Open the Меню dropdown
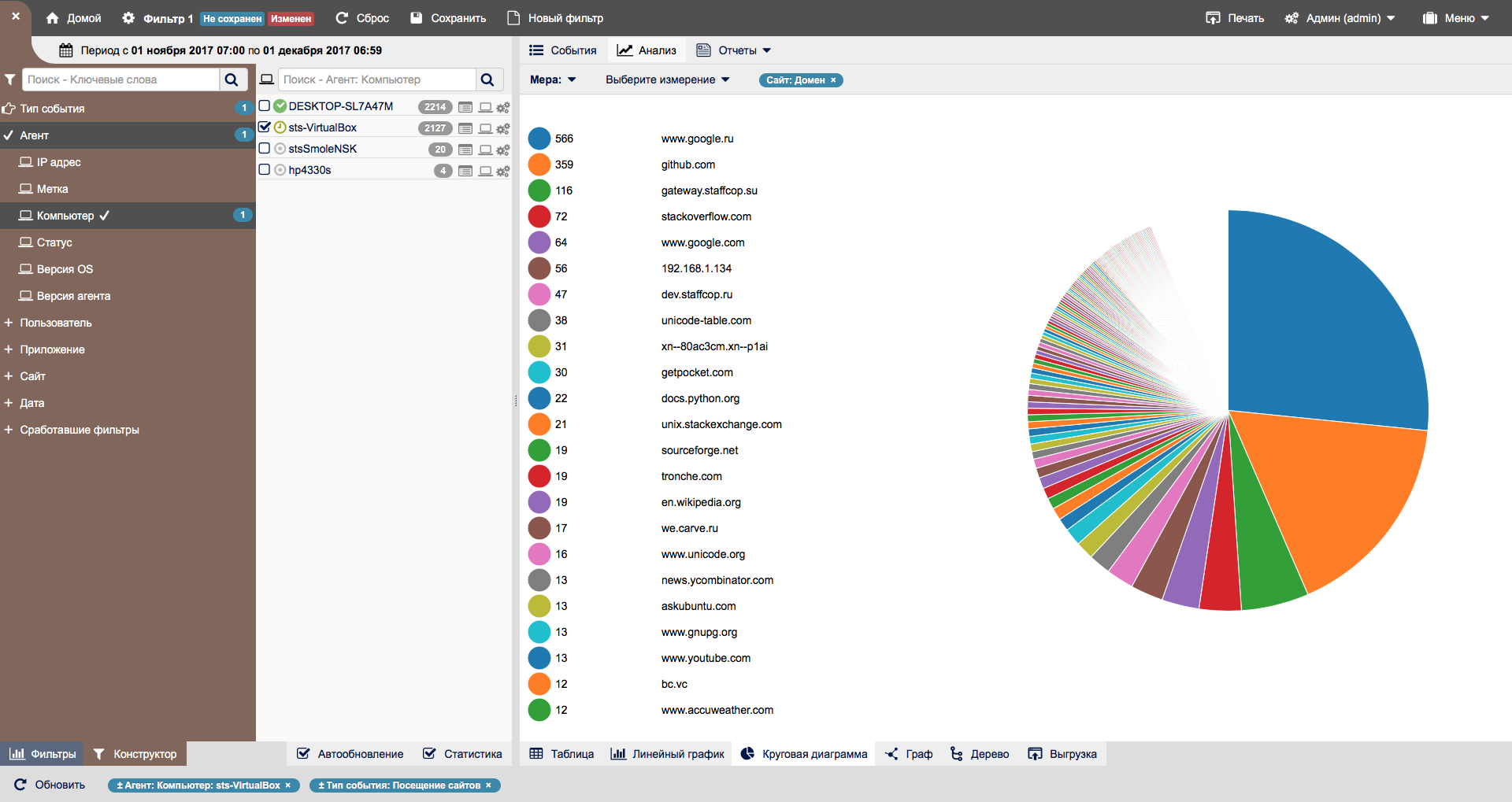The height and width of the screenshot is (802, 1512). [x=1456, y=18]
